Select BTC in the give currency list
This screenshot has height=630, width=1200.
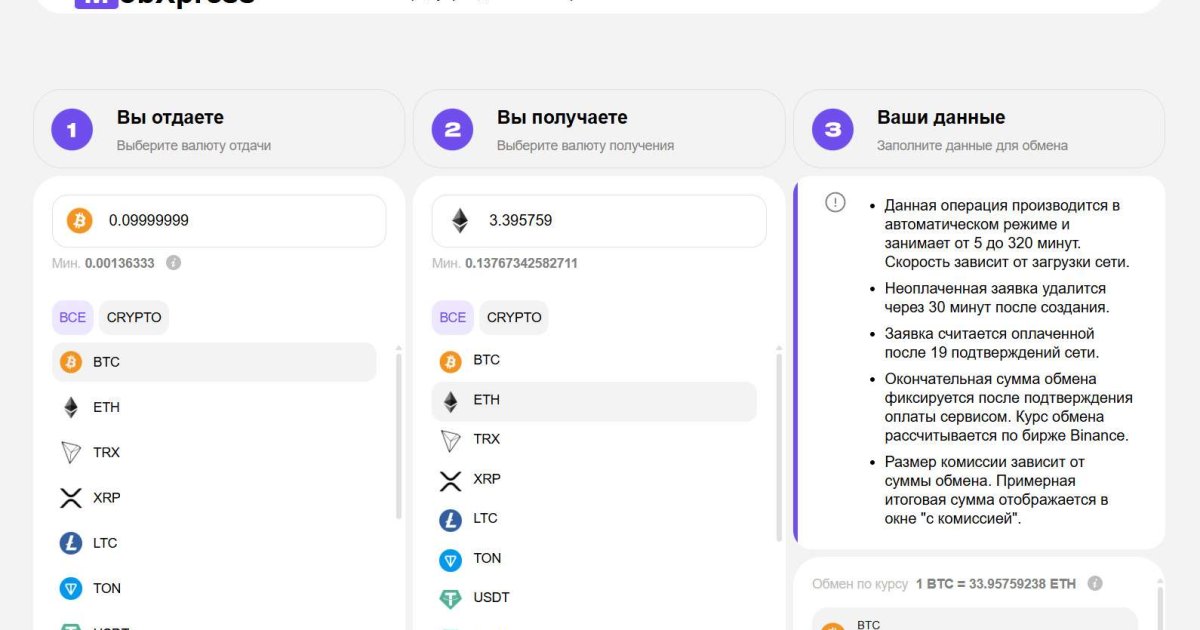click(x=214, y=362)
